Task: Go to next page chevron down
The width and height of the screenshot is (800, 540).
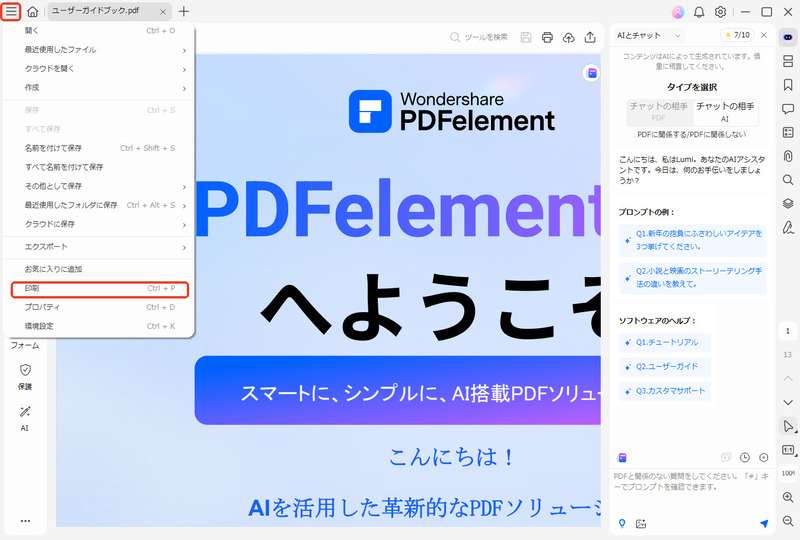Action: (x=788, y=403)
